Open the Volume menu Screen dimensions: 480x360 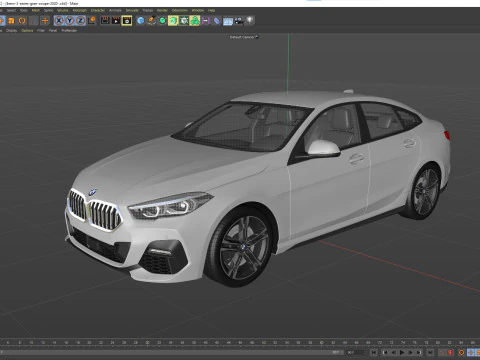(x=63, y=10)
